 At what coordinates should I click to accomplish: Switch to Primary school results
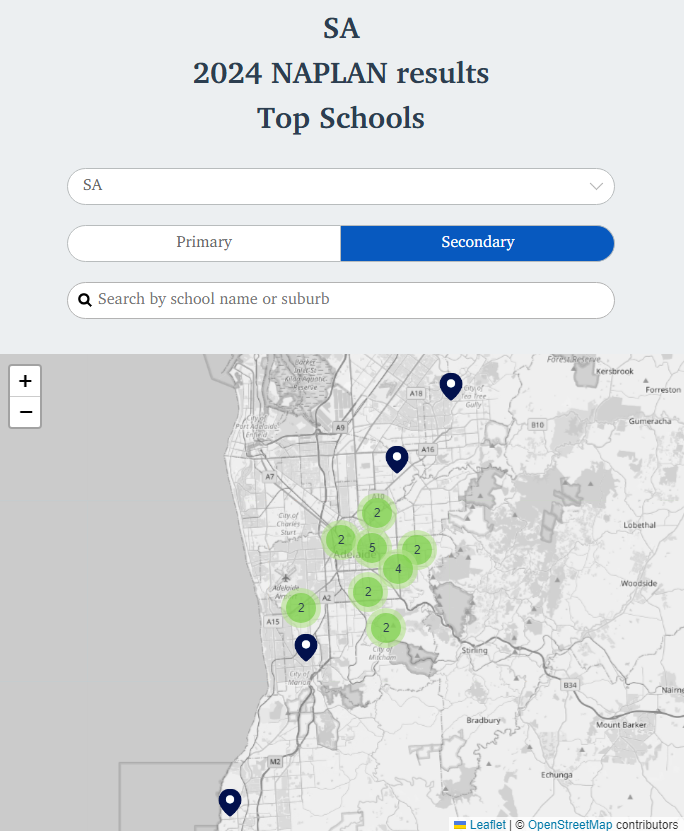pos(204,243)
